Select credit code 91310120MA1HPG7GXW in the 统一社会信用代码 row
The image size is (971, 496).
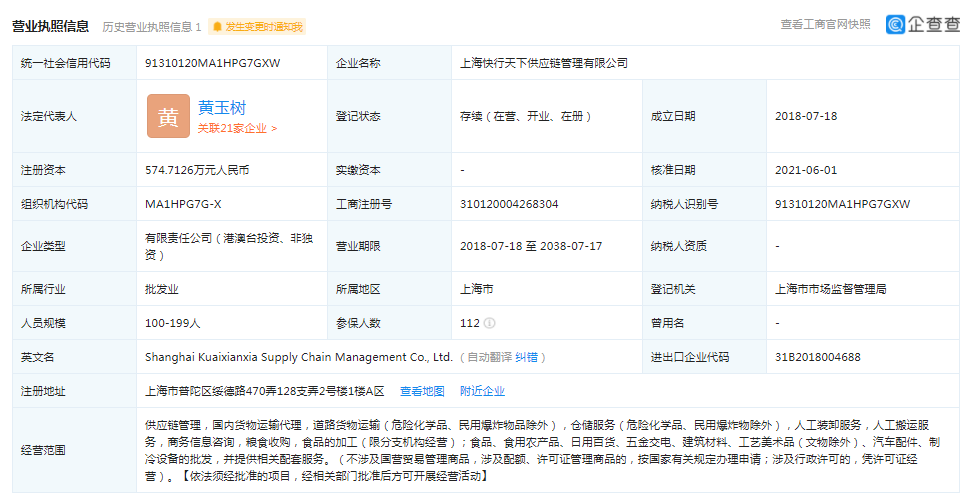pos(212,63)
